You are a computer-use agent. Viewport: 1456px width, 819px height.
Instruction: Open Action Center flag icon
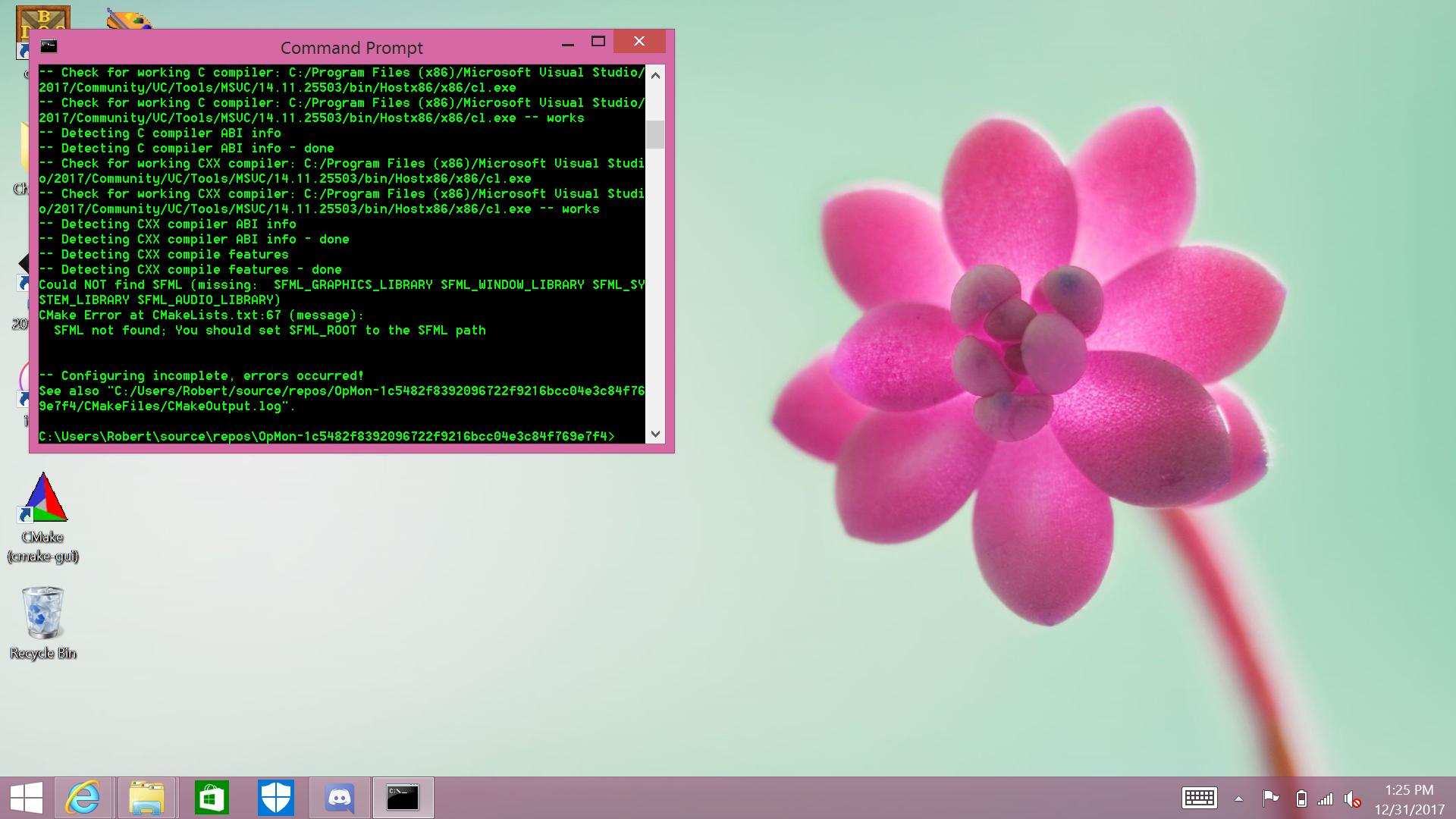pos(1270,798)
